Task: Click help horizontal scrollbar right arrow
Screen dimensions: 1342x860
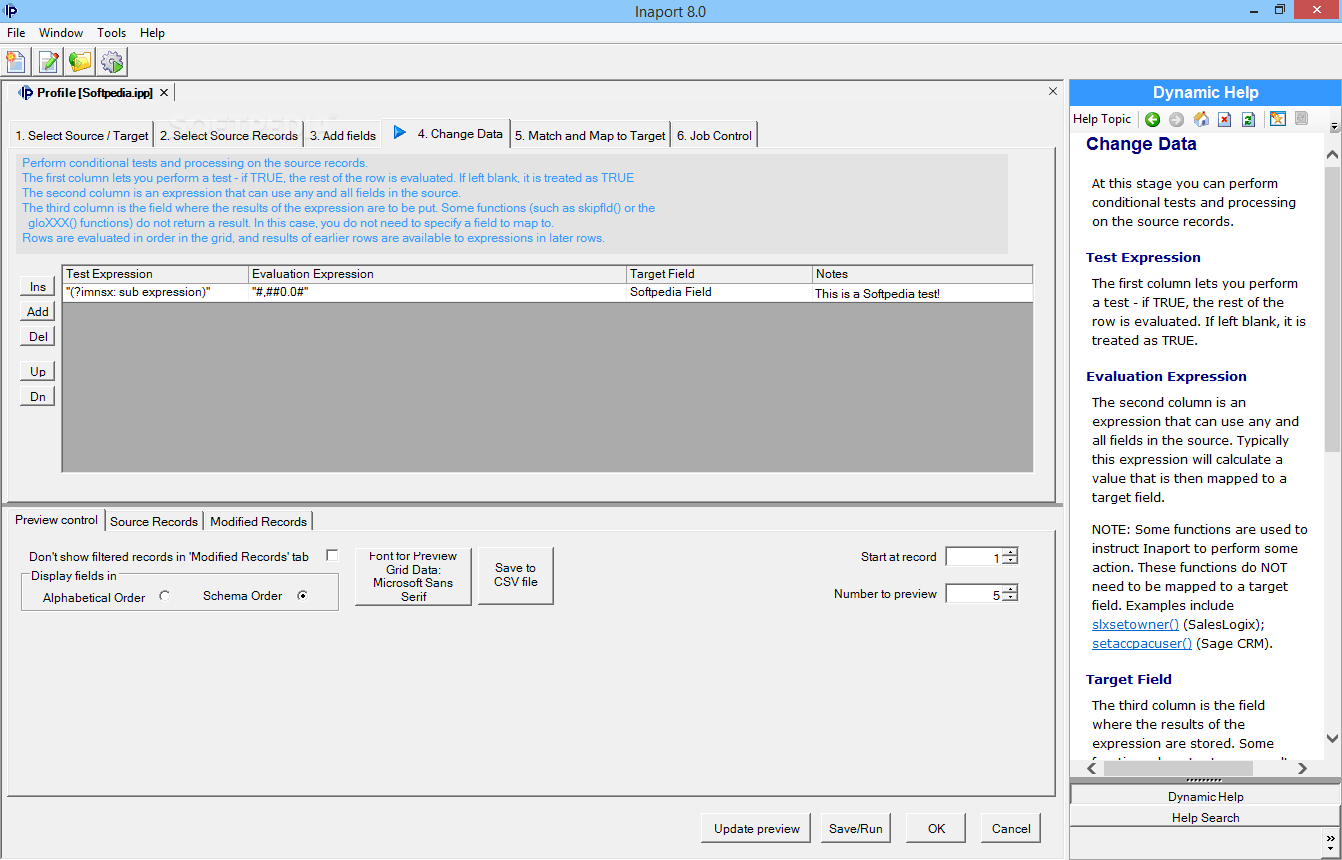Action: click(x=1302, y=768)
